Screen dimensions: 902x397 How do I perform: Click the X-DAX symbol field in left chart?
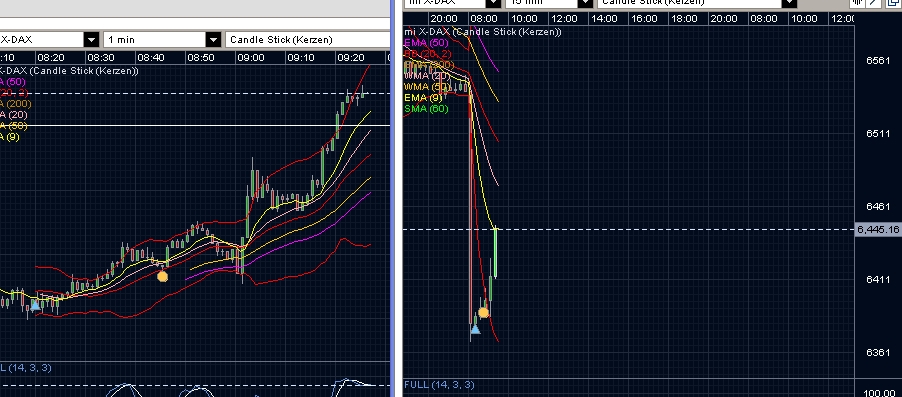41,40
